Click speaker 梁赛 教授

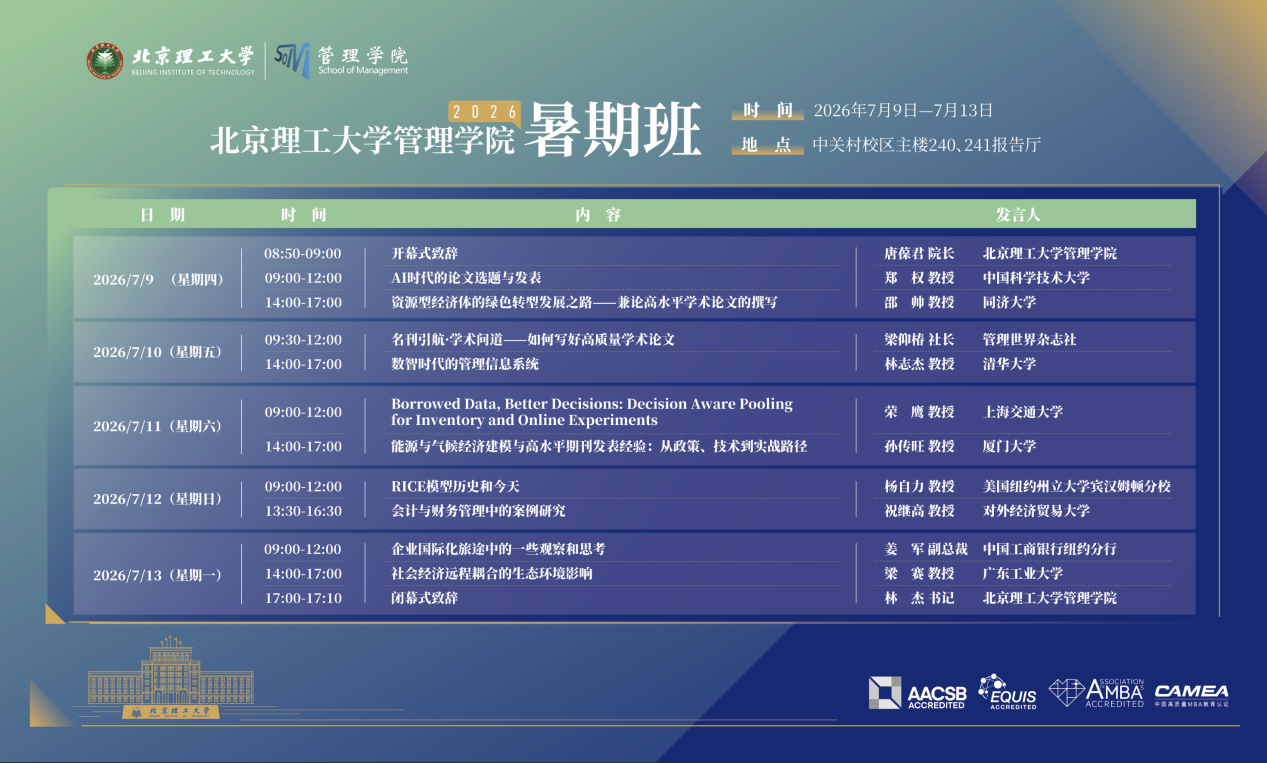(919, 574)
